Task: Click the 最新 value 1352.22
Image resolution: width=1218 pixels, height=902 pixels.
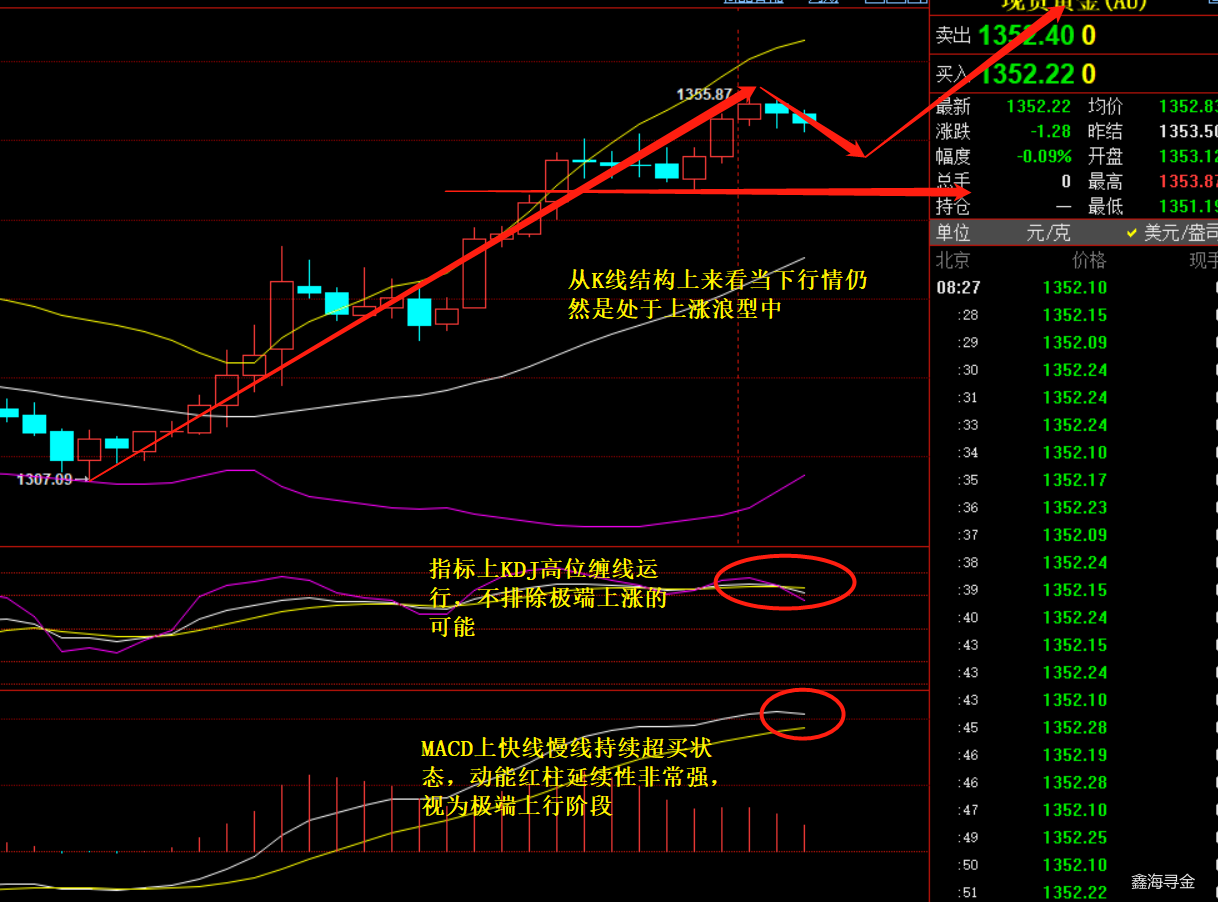Action: [1038, 106]
